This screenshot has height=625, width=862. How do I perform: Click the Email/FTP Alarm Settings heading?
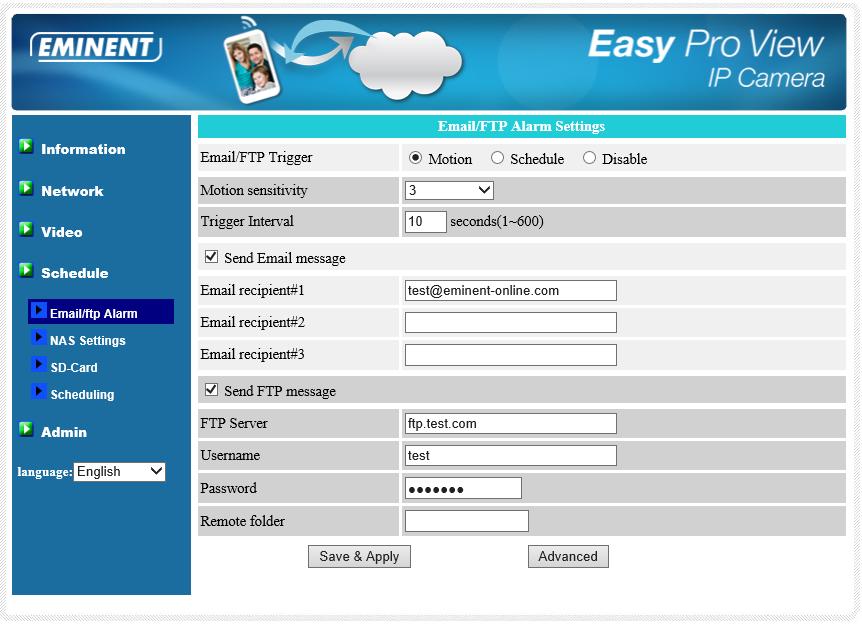[x=521, y=126]
